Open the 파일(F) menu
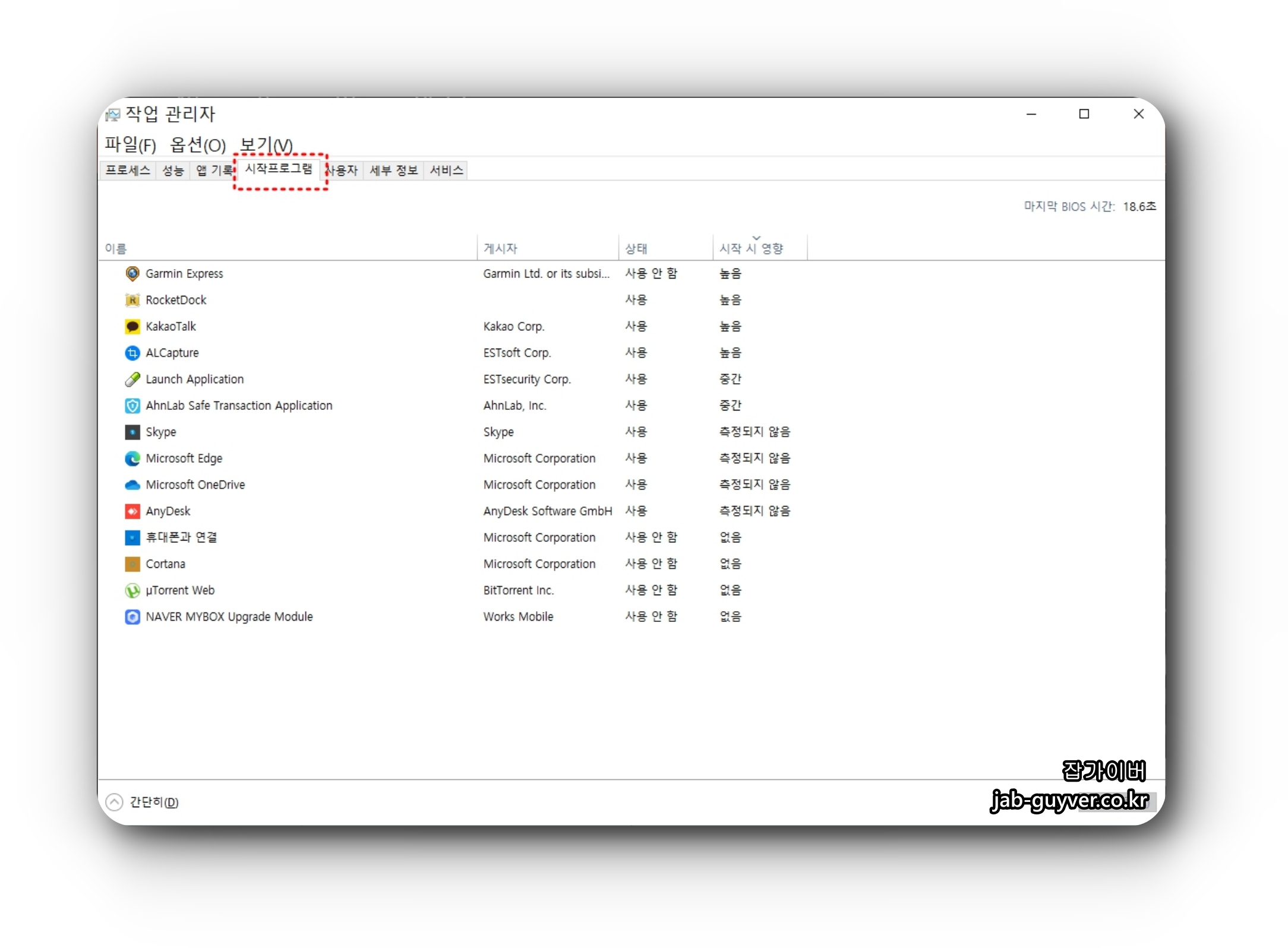Viewport: 1288px width, 948px height. click(x=130, y=144)
